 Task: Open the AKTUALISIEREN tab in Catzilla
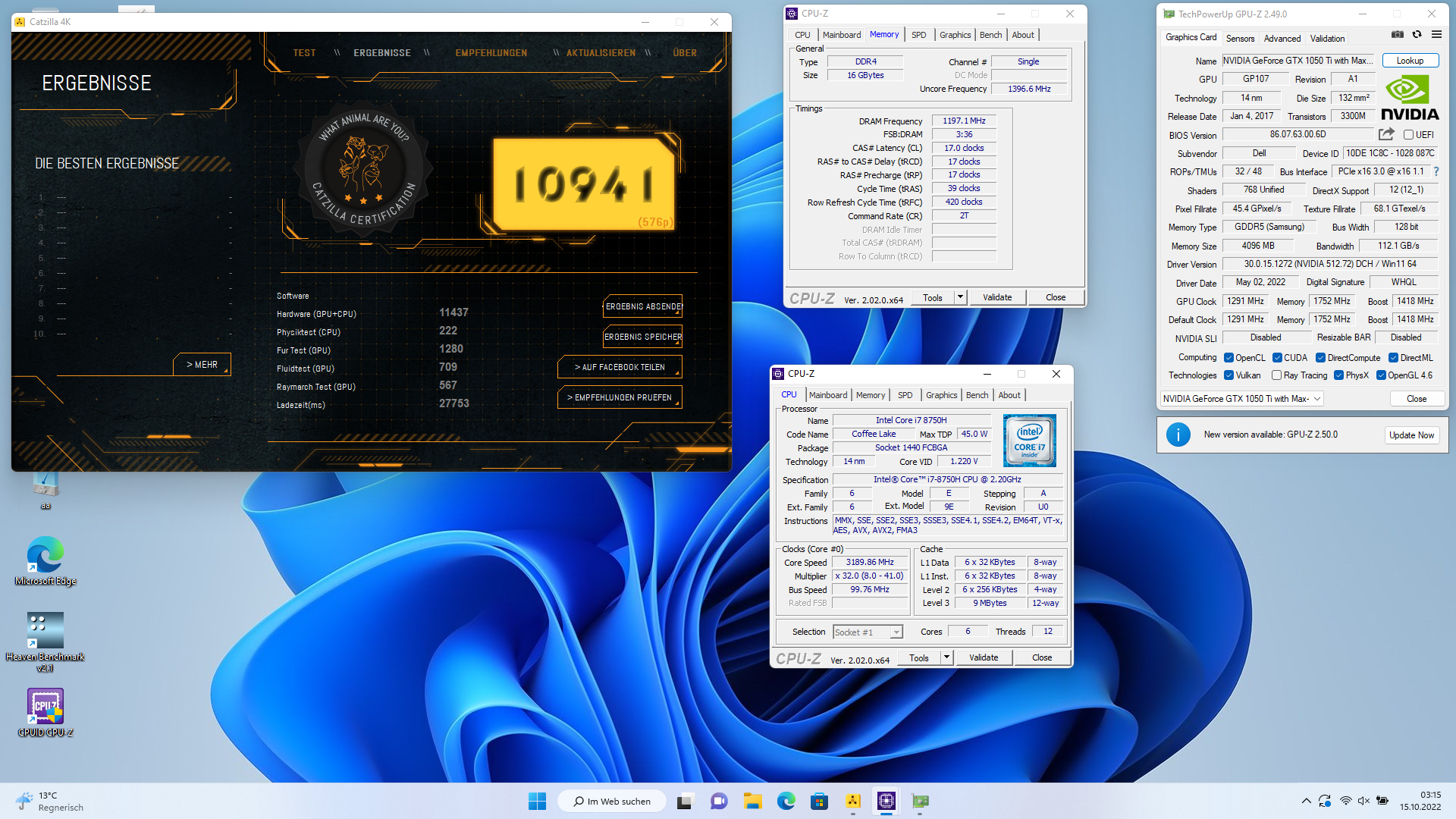tap(601, 53)
